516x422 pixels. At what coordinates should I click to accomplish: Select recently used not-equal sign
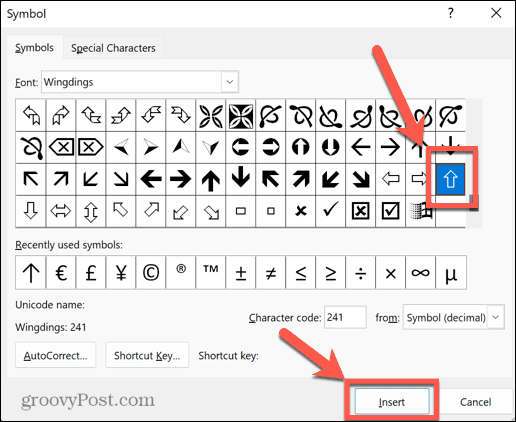tap(270, 273)
